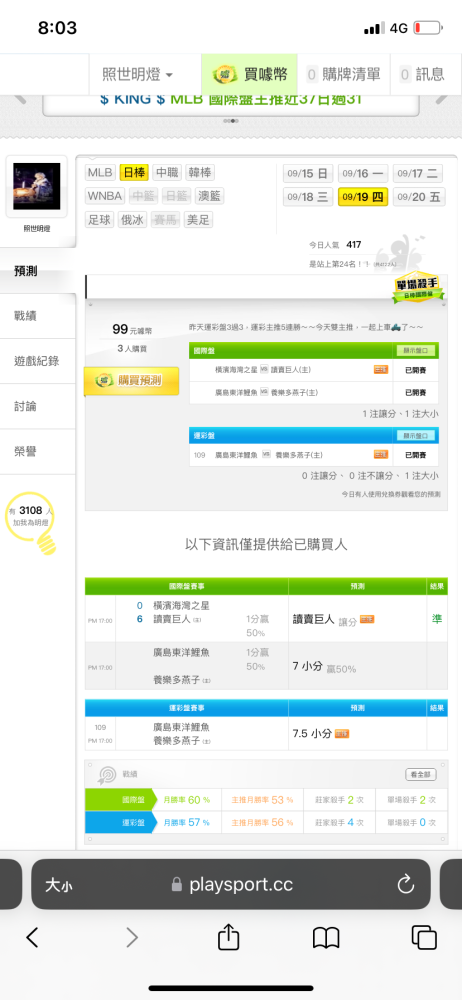Open Safari tabs overview icon
462x1000 pixels.
[424, 937]
